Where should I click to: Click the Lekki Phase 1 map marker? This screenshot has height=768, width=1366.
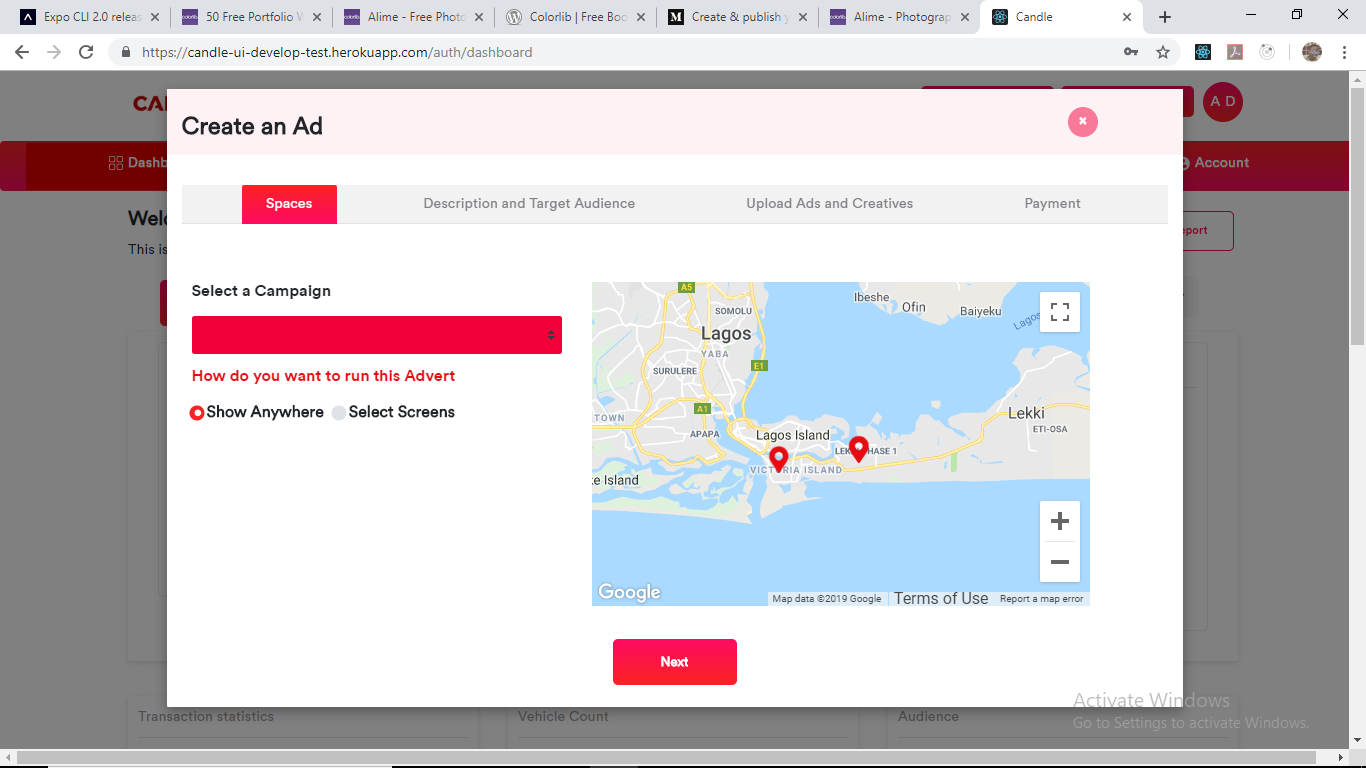point(858,449)
